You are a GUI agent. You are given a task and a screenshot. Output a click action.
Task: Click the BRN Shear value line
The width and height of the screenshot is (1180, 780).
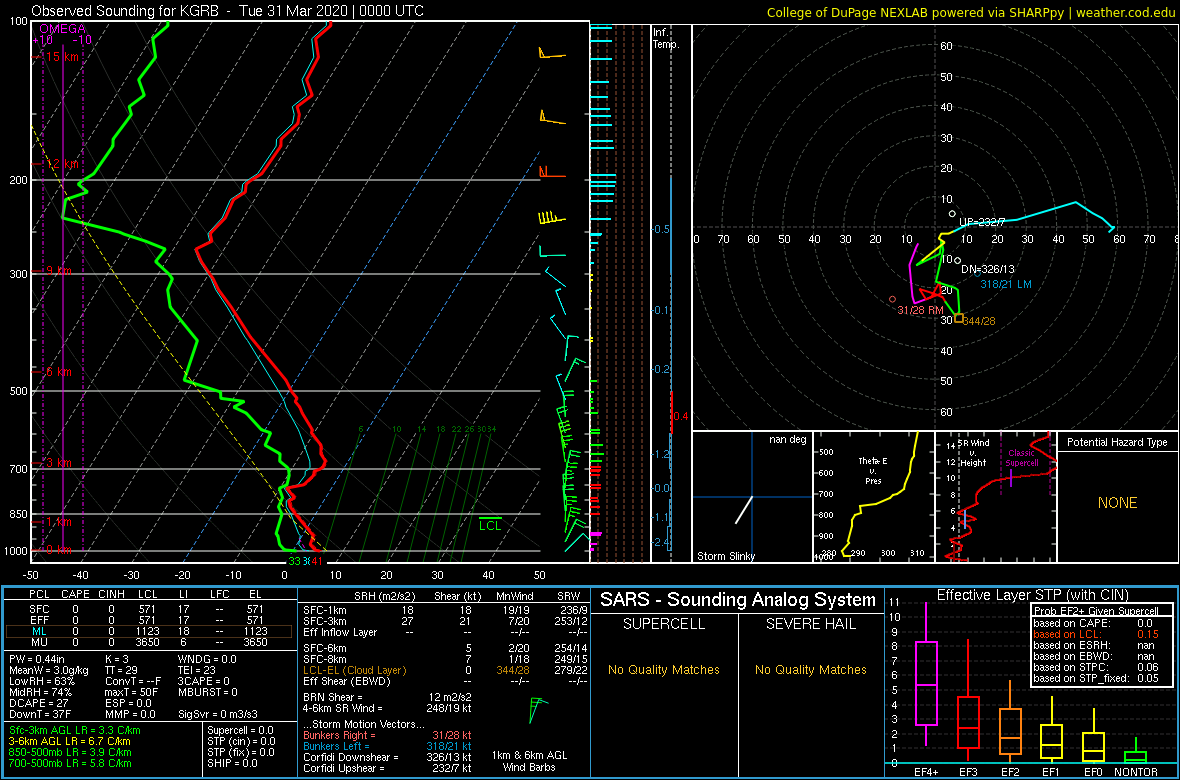click(388, 697)
